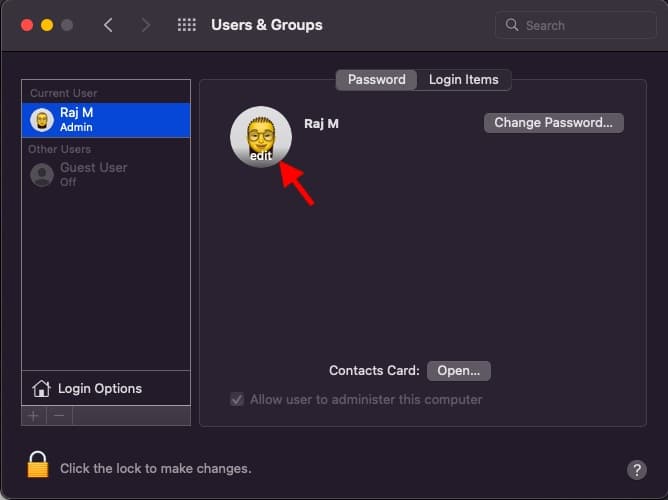This screenshot has width=668, height=500.
Task: Select the Password tab
Action: tap(376, 80)
